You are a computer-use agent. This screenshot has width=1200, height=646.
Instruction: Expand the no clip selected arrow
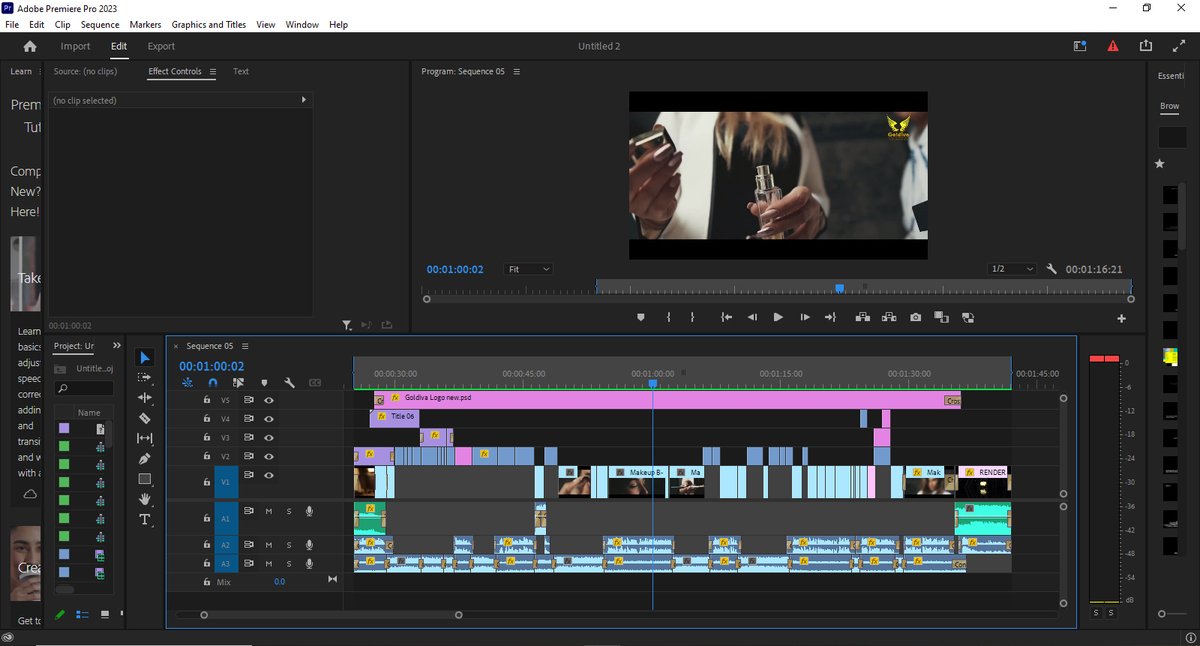(304, 100)
